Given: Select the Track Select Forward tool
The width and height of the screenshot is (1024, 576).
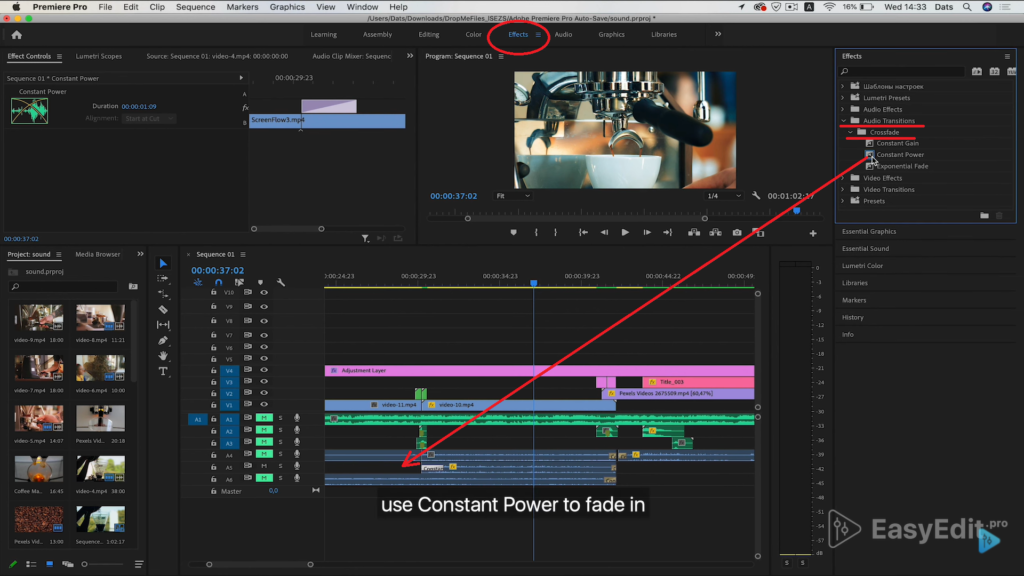Looking at the screenshot, I should [163, 278].
